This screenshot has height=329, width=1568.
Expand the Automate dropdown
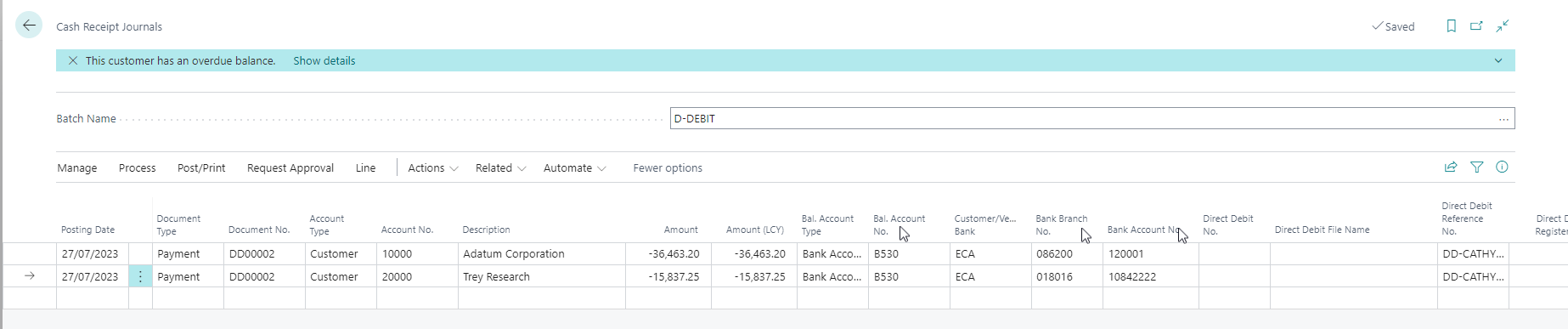pyautogui.click(x=575, y=168)
